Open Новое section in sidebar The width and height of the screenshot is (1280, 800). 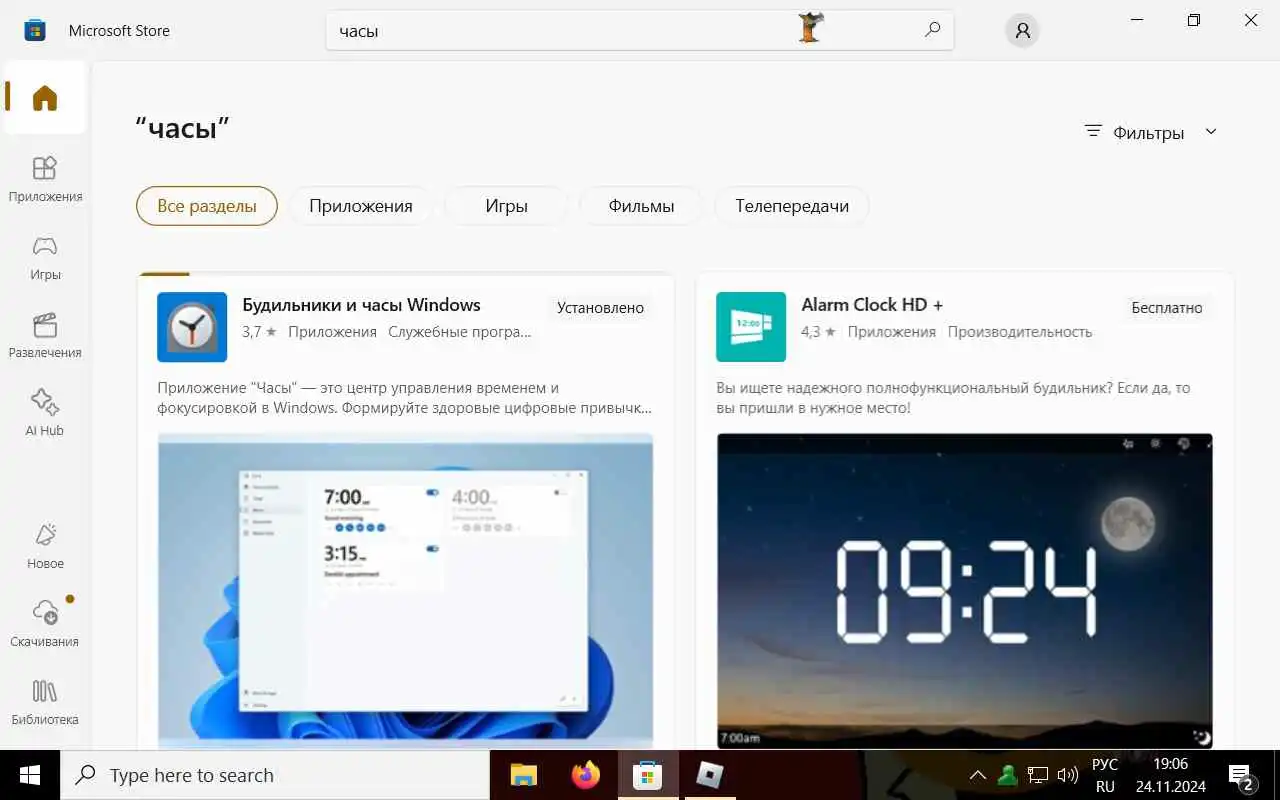point(45,546)
